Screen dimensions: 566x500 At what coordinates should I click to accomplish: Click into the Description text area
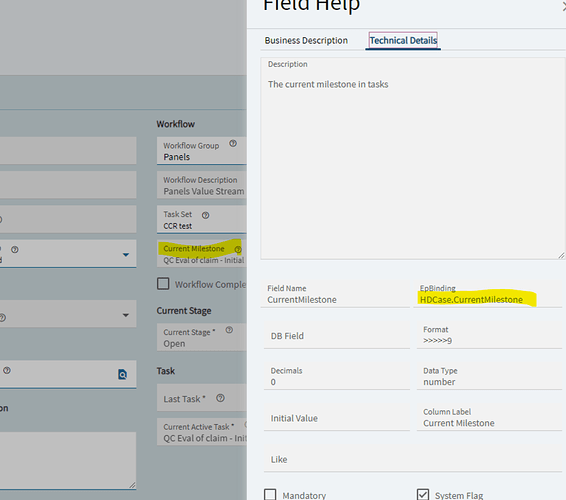coord(413,158)
